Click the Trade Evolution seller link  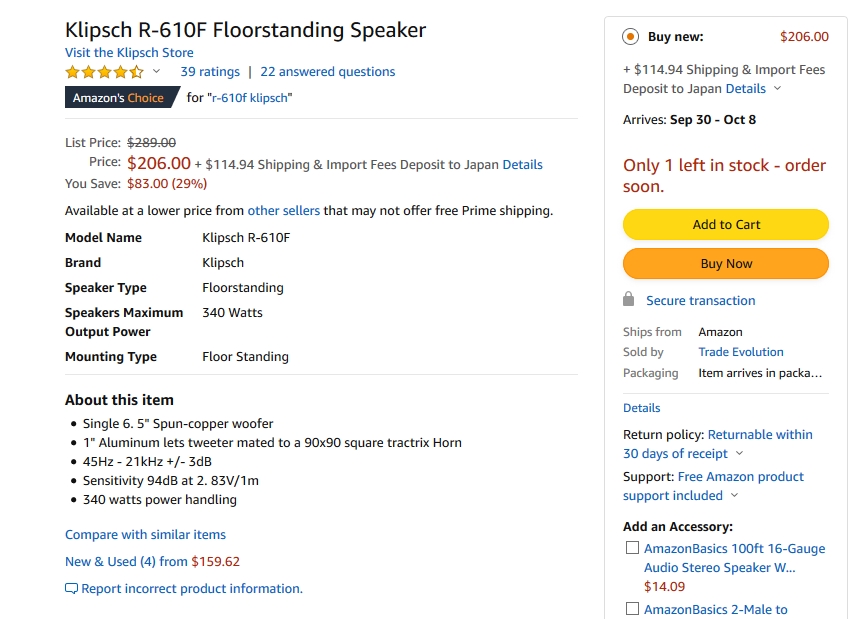[x=741, y=352]
